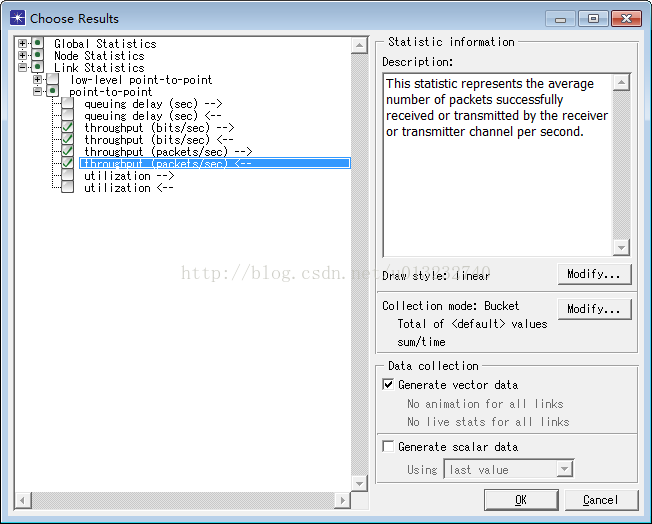Toggle the point-to-point group selection box
The image size is (652, 524).
click(x=52, y=91)
